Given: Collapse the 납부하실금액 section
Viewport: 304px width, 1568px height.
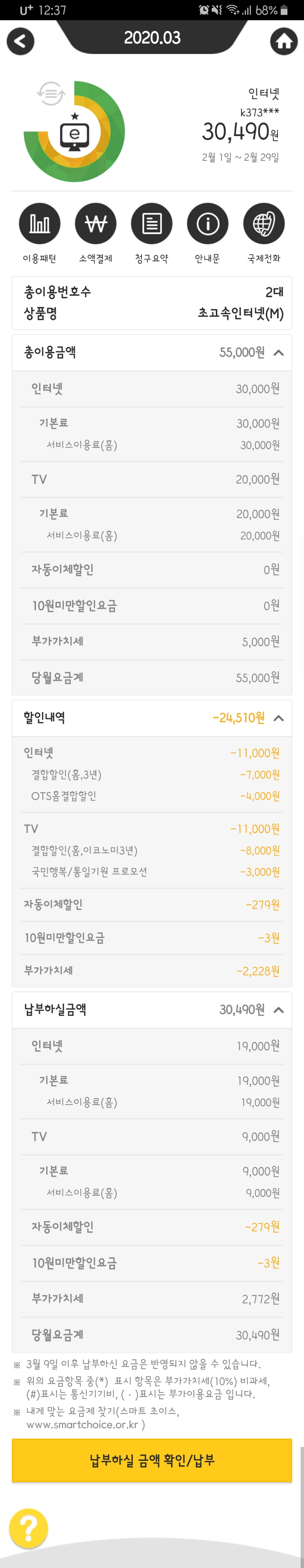Looking at the screenshot, I should (x=278, y=1010).
